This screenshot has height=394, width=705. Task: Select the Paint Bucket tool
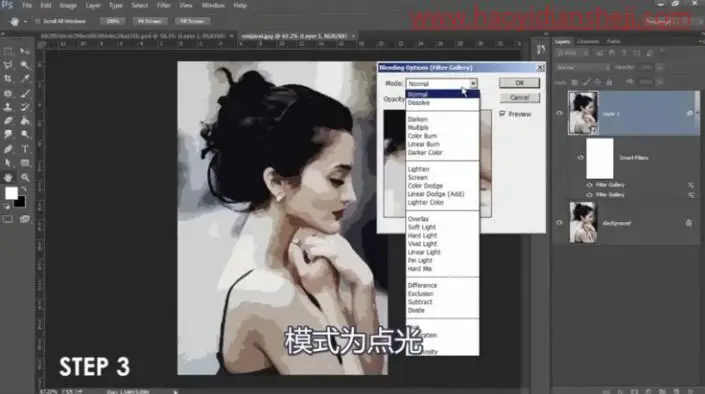[25, 121]
